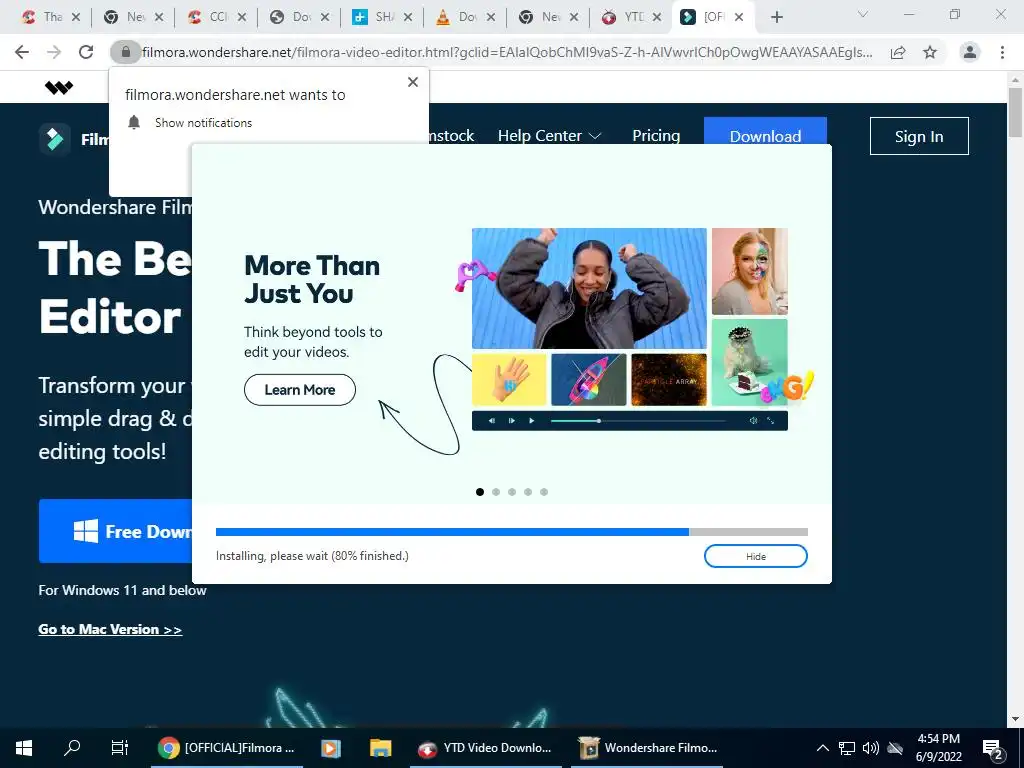Reload the Filmora page

[86, 52]
